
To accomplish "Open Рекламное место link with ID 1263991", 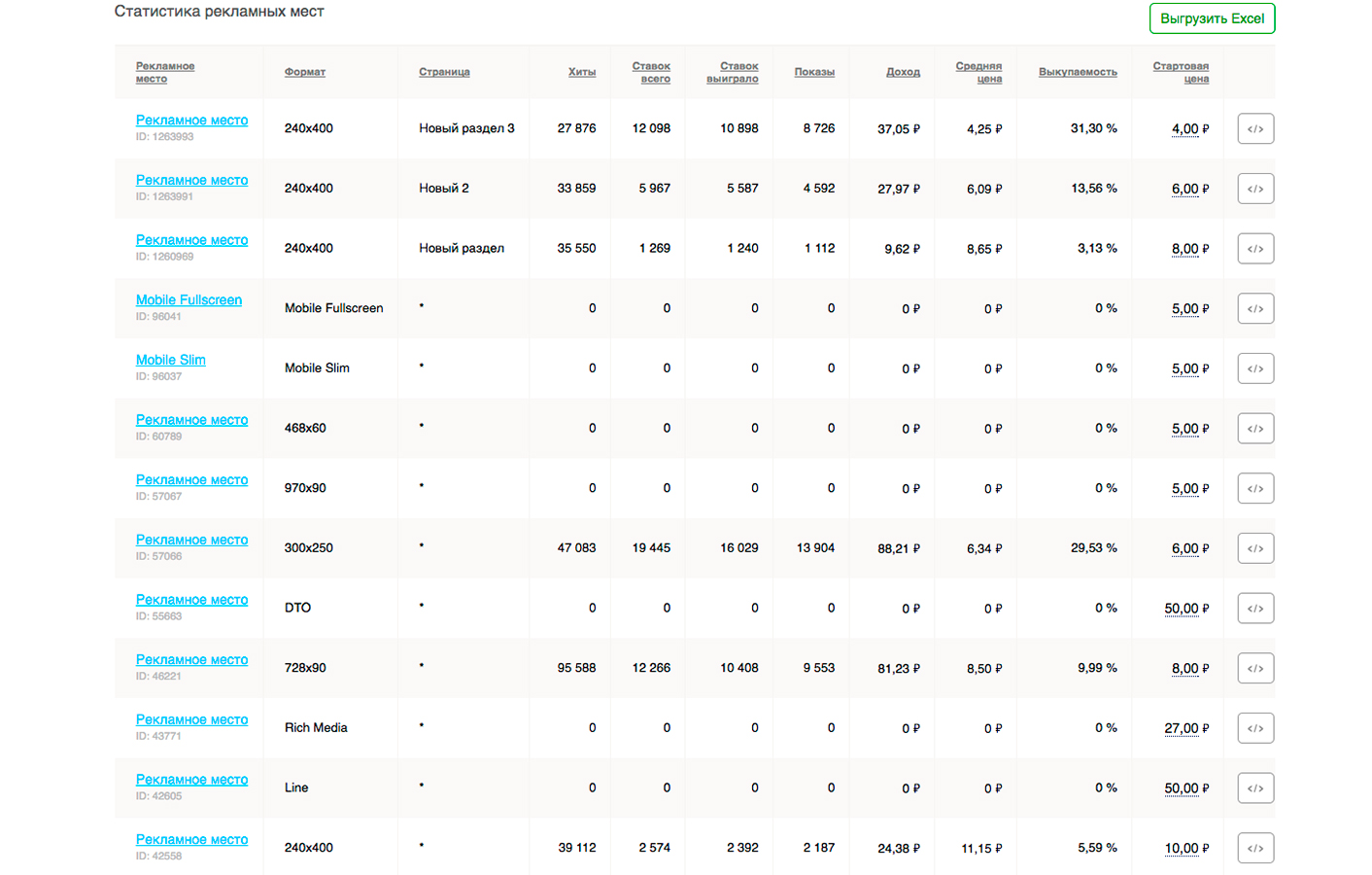I will pyautogui.click(x=191, y=180).
